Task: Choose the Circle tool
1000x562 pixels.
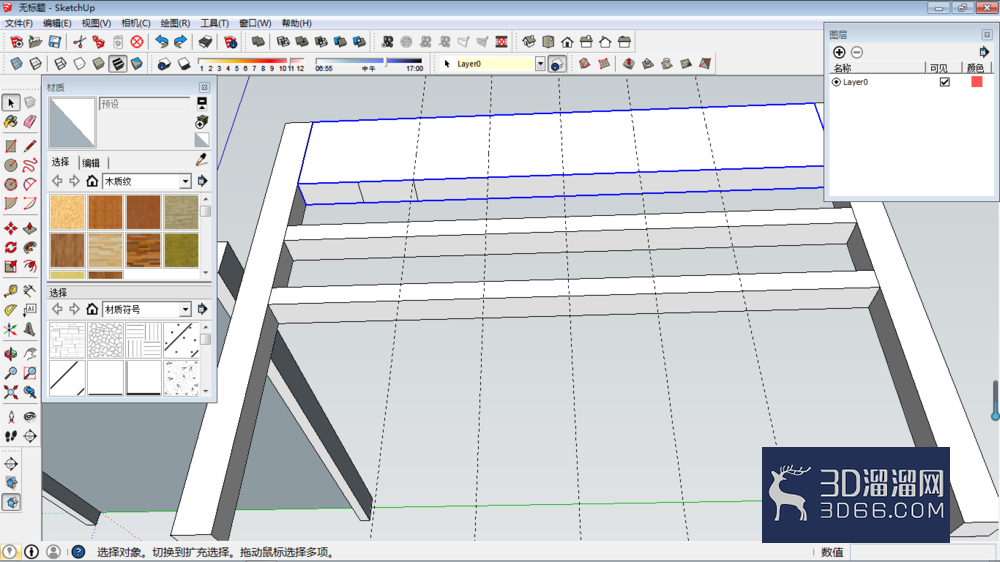Action: pos(11,165)
